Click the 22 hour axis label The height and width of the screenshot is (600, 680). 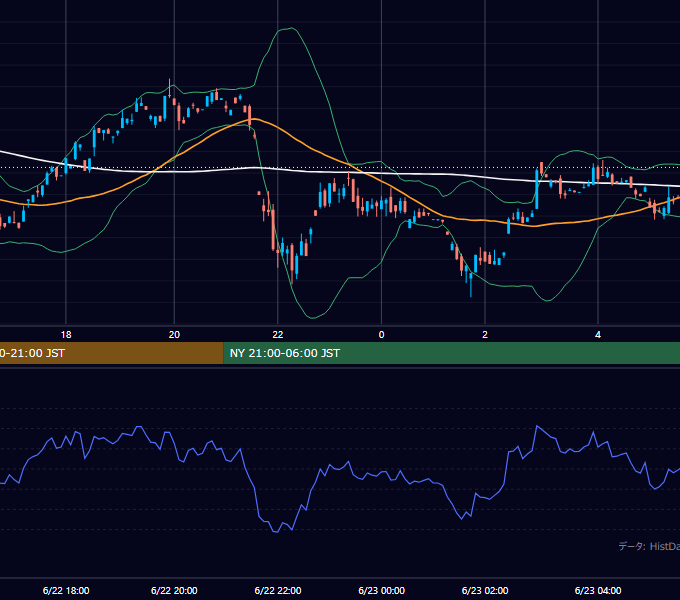click(278, 335)
